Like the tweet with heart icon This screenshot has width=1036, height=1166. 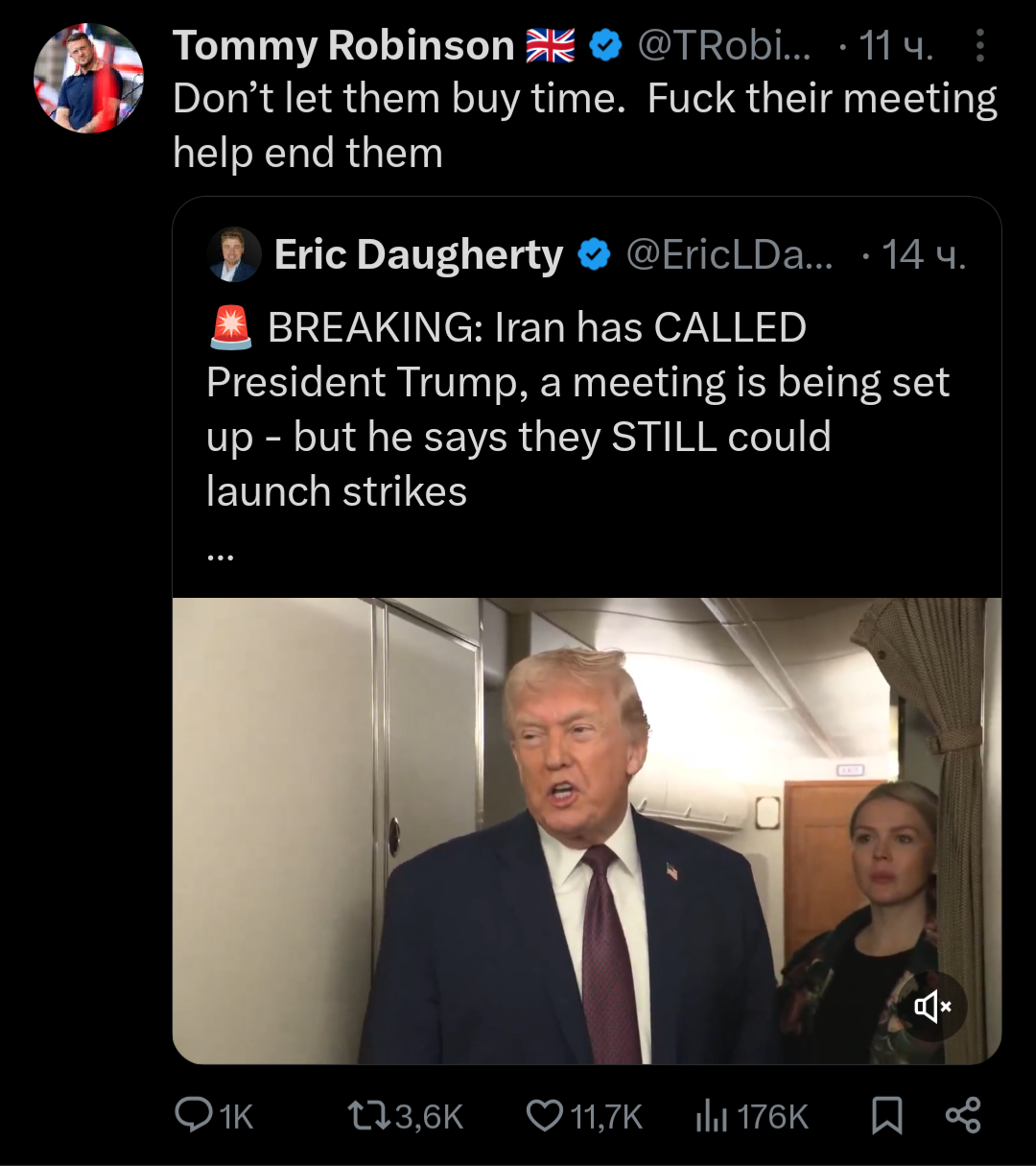pos(545,1115)
